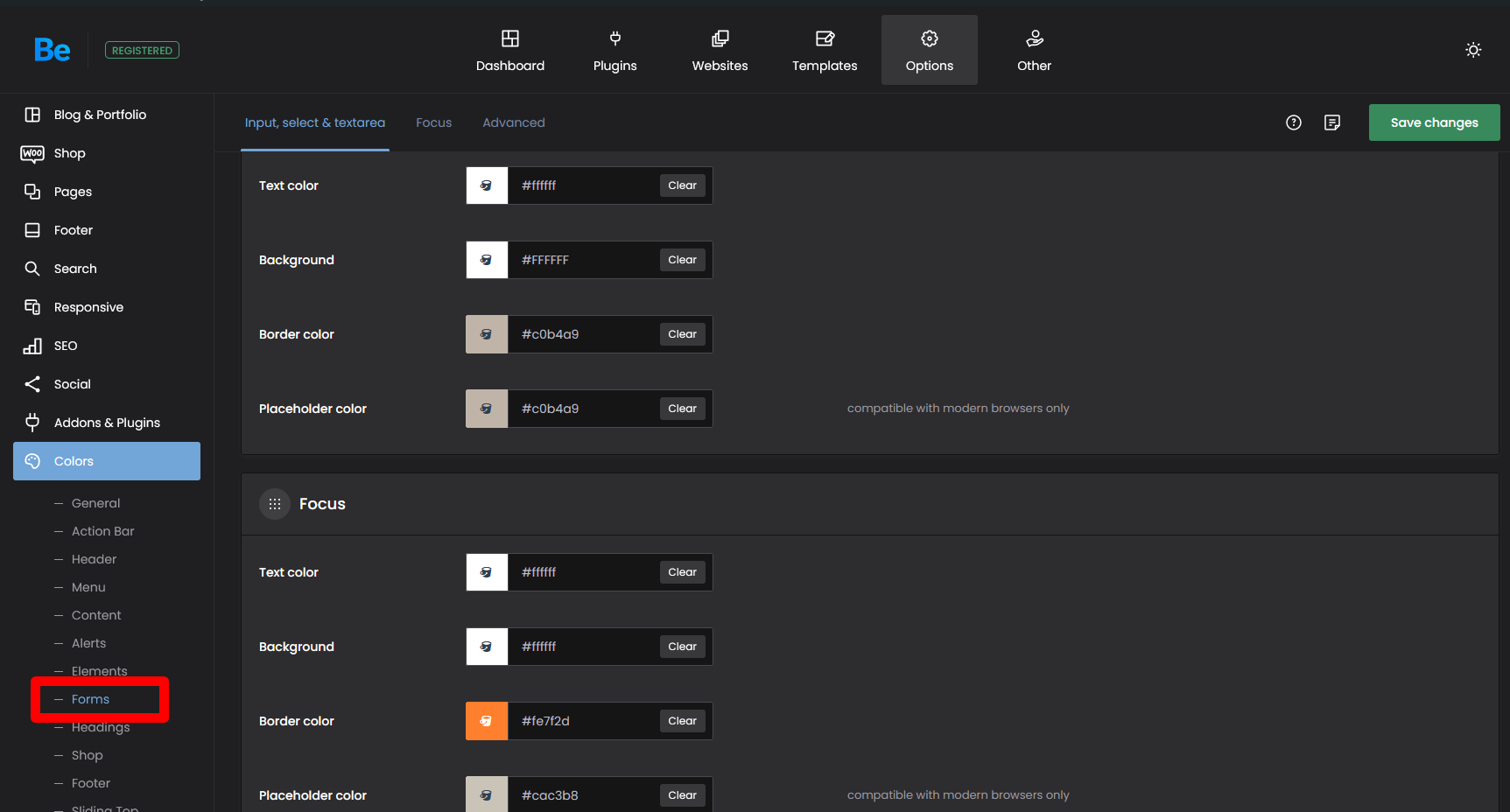Clear the Focus Background value
The width and height of the screenshot is (1510, 812).
[683, 647]
